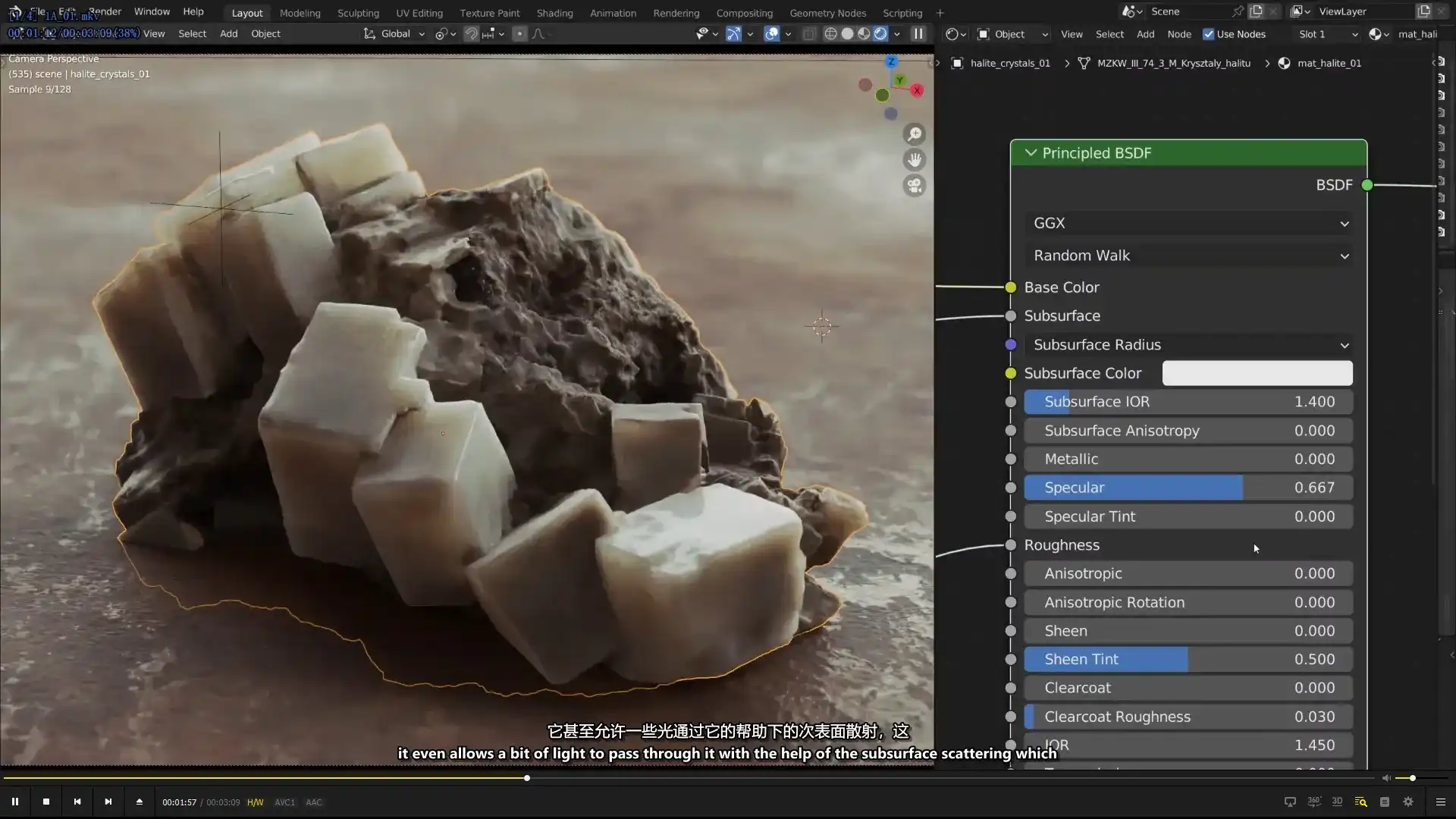Select material preview shading
The image size is (1456, 819).
[864, 33]
